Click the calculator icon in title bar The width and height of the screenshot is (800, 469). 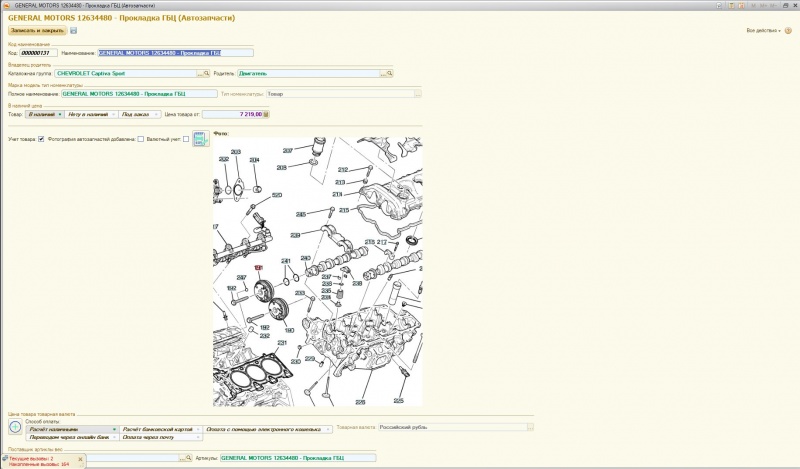click(x=732, y=5)
